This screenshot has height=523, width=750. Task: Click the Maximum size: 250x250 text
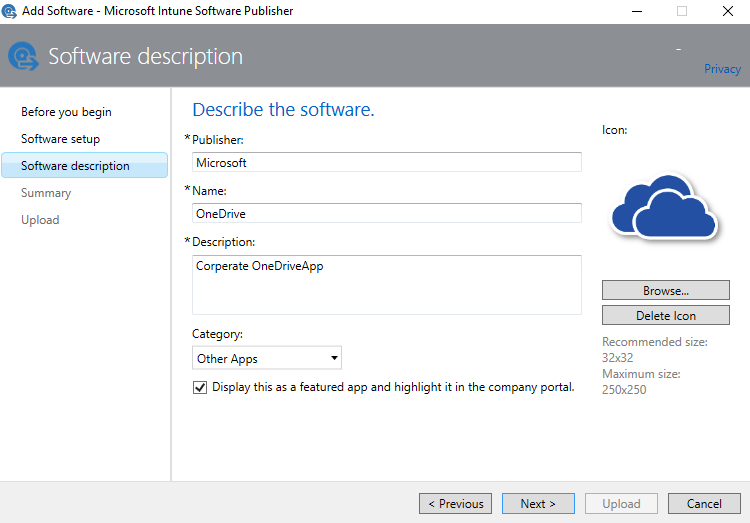coord(641,382)
